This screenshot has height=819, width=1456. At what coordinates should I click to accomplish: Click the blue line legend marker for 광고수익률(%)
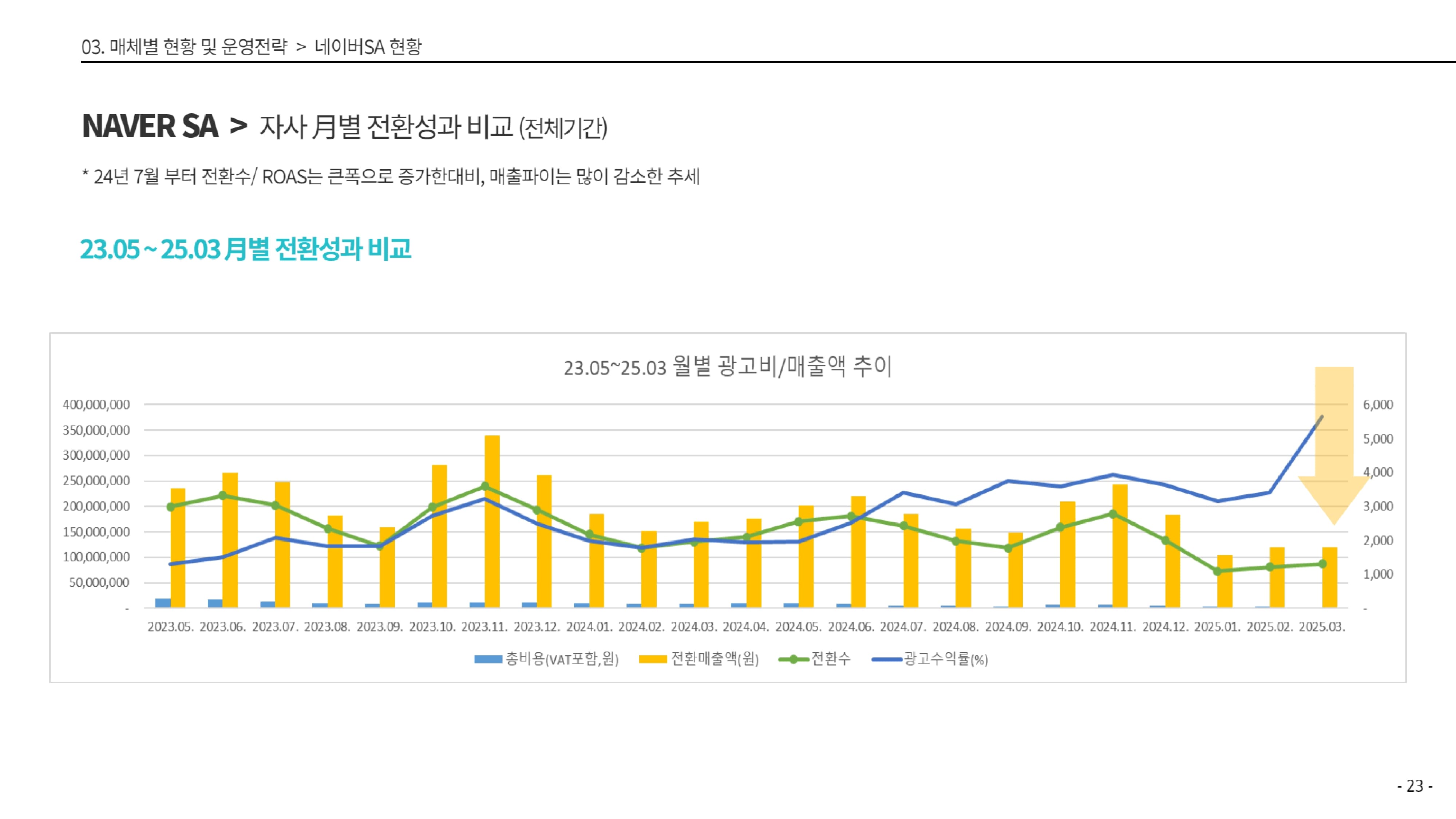click(887, 659)
